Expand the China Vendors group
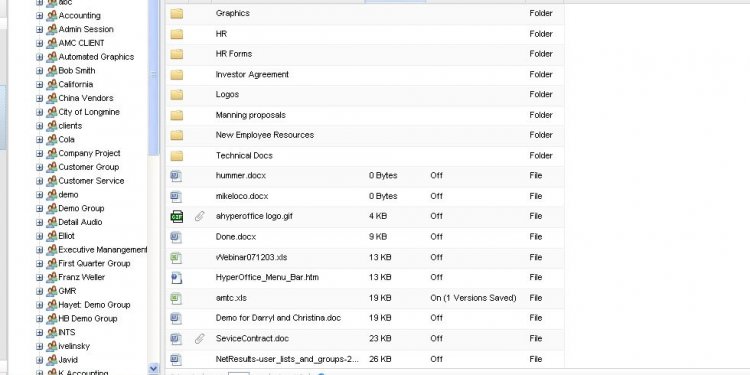Screen dimensions: 750x375 point(39,99)
